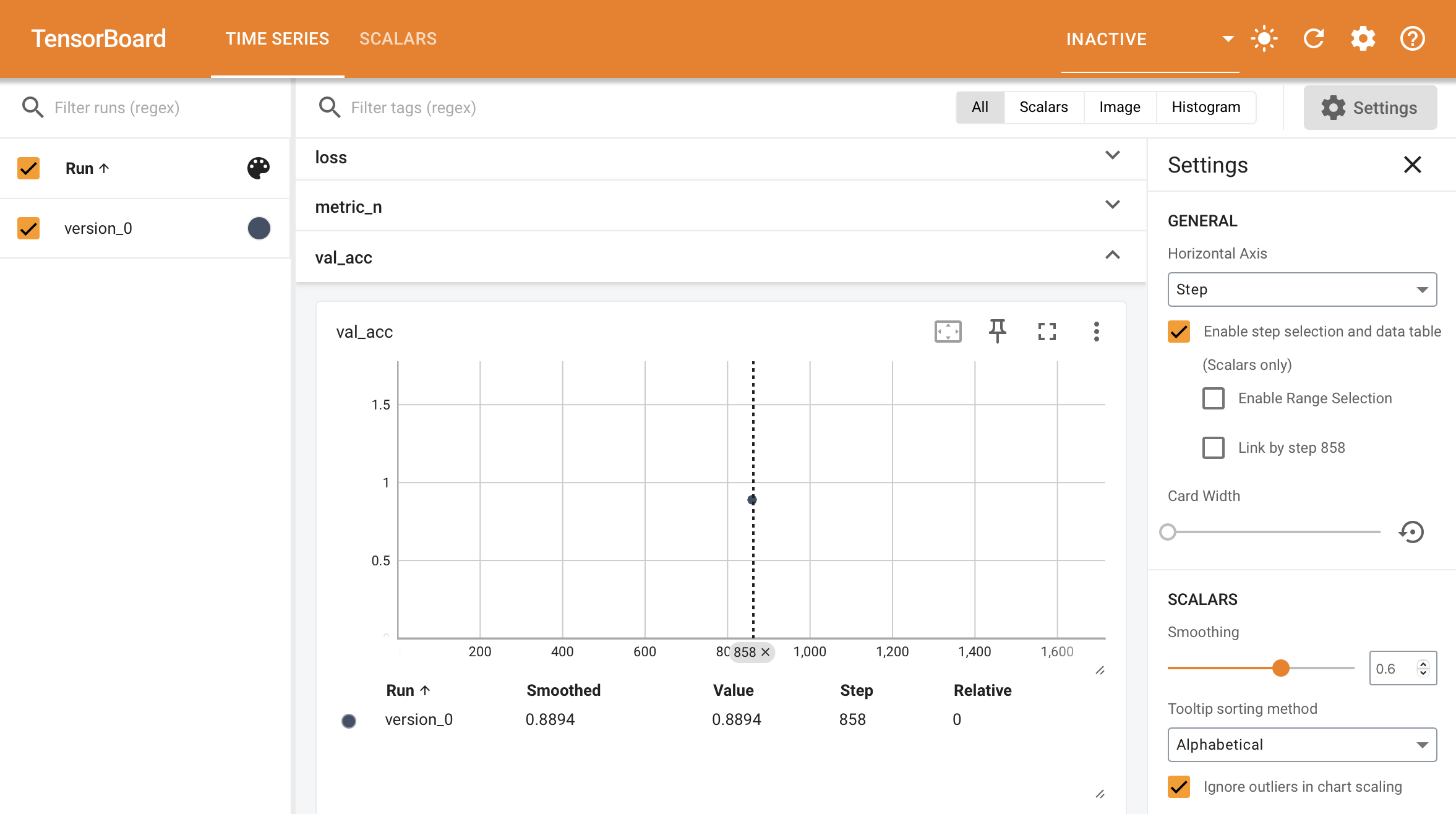Screen dimensions: 1456x814
Task: Uncheck the version_0 run
Action: tap(28, 228)
